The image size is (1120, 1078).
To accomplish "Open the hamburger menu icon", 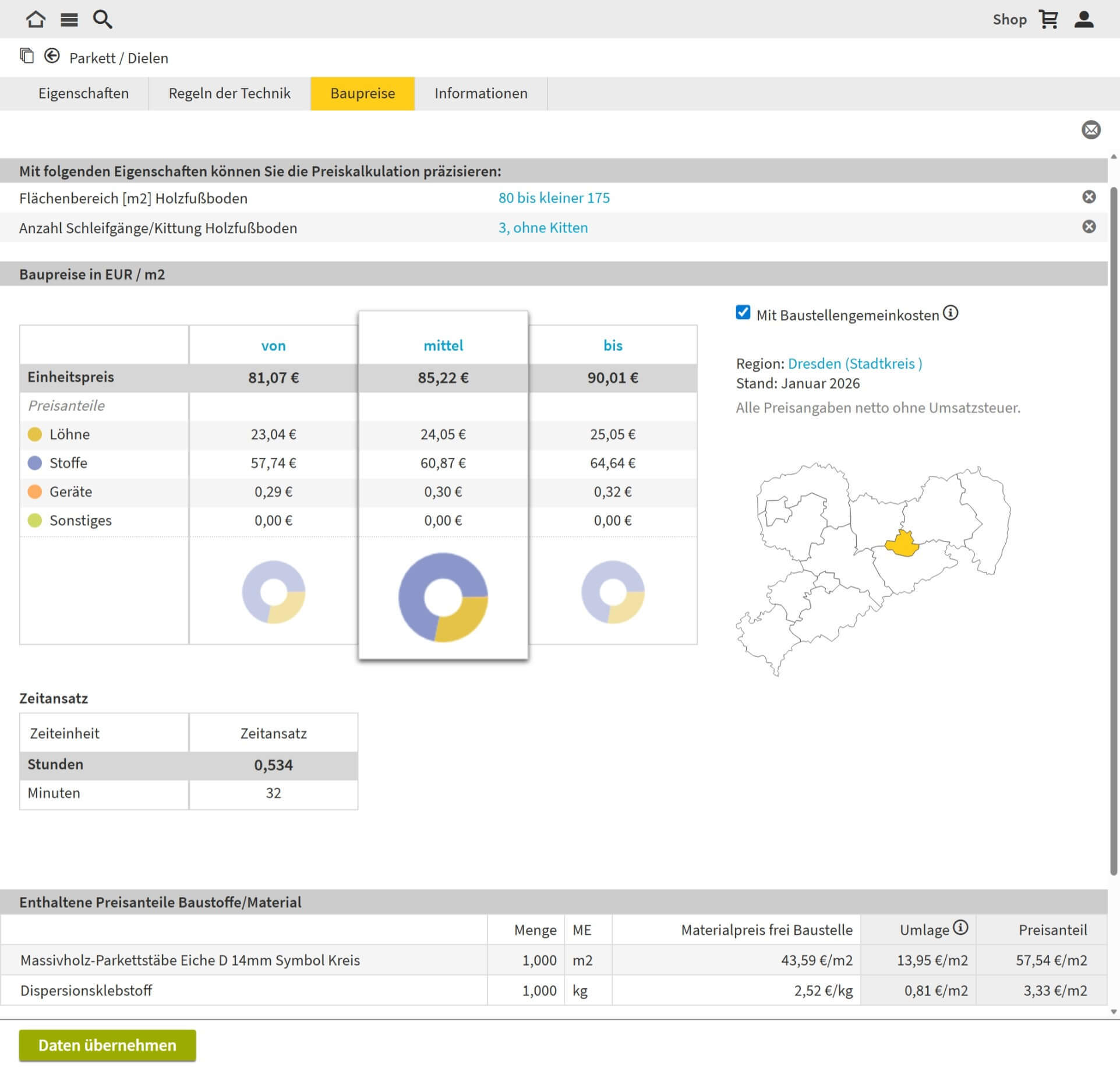I will coord(69,20).
